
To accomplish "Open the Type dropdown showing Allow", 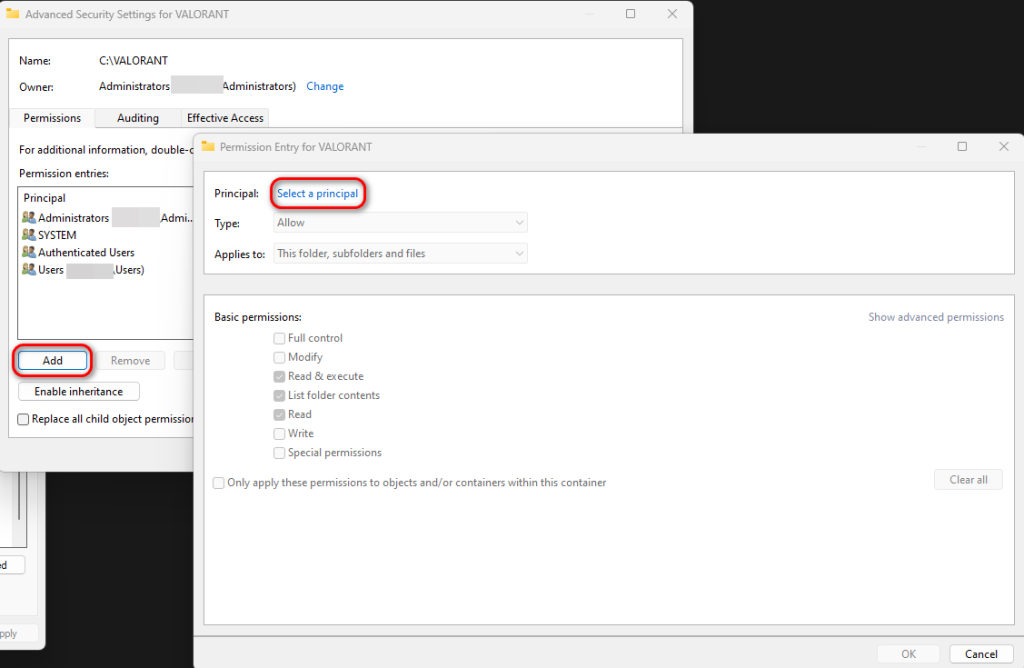I will [401, 223].
